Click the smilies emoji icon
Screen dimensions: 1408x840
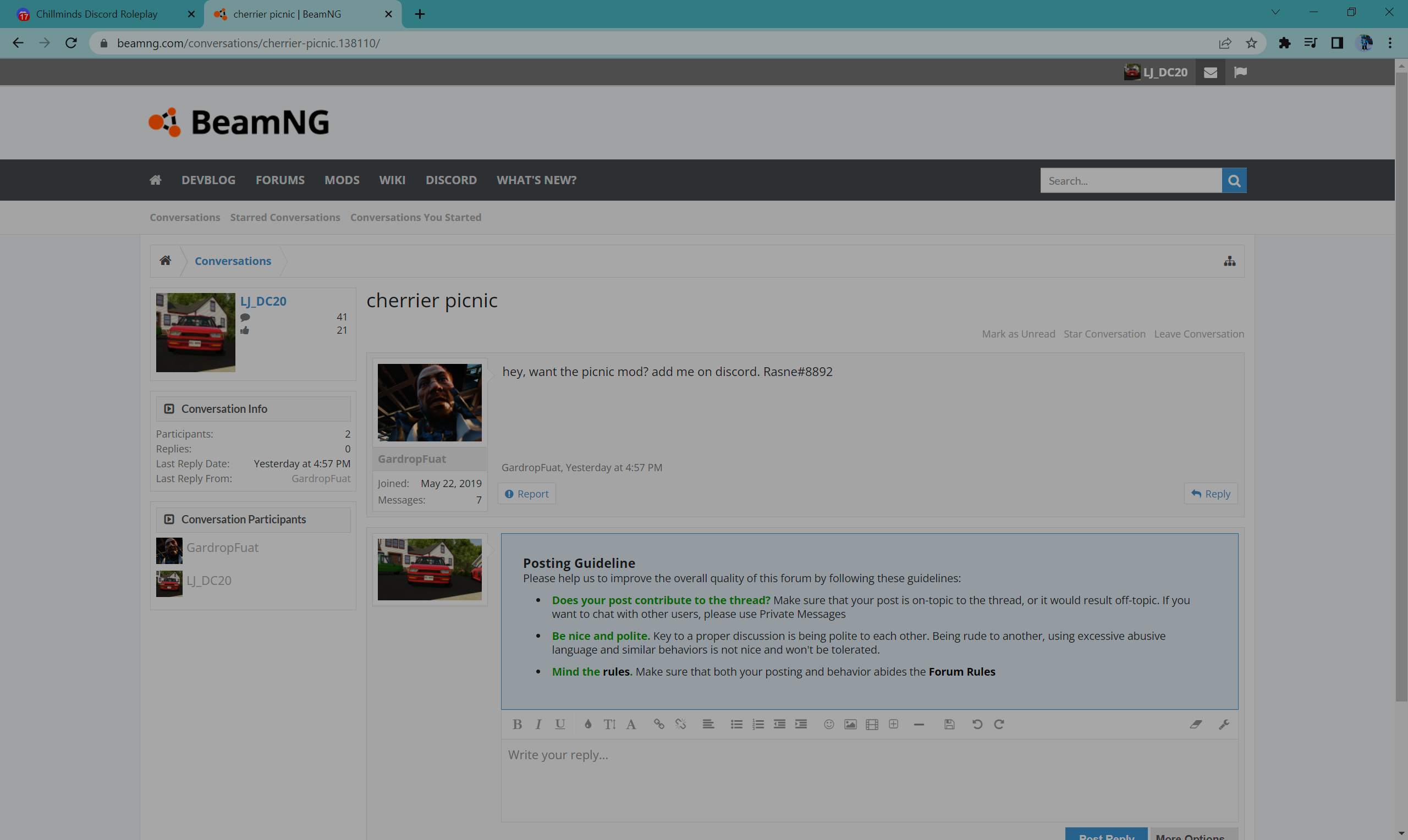(x=829, y=724)
